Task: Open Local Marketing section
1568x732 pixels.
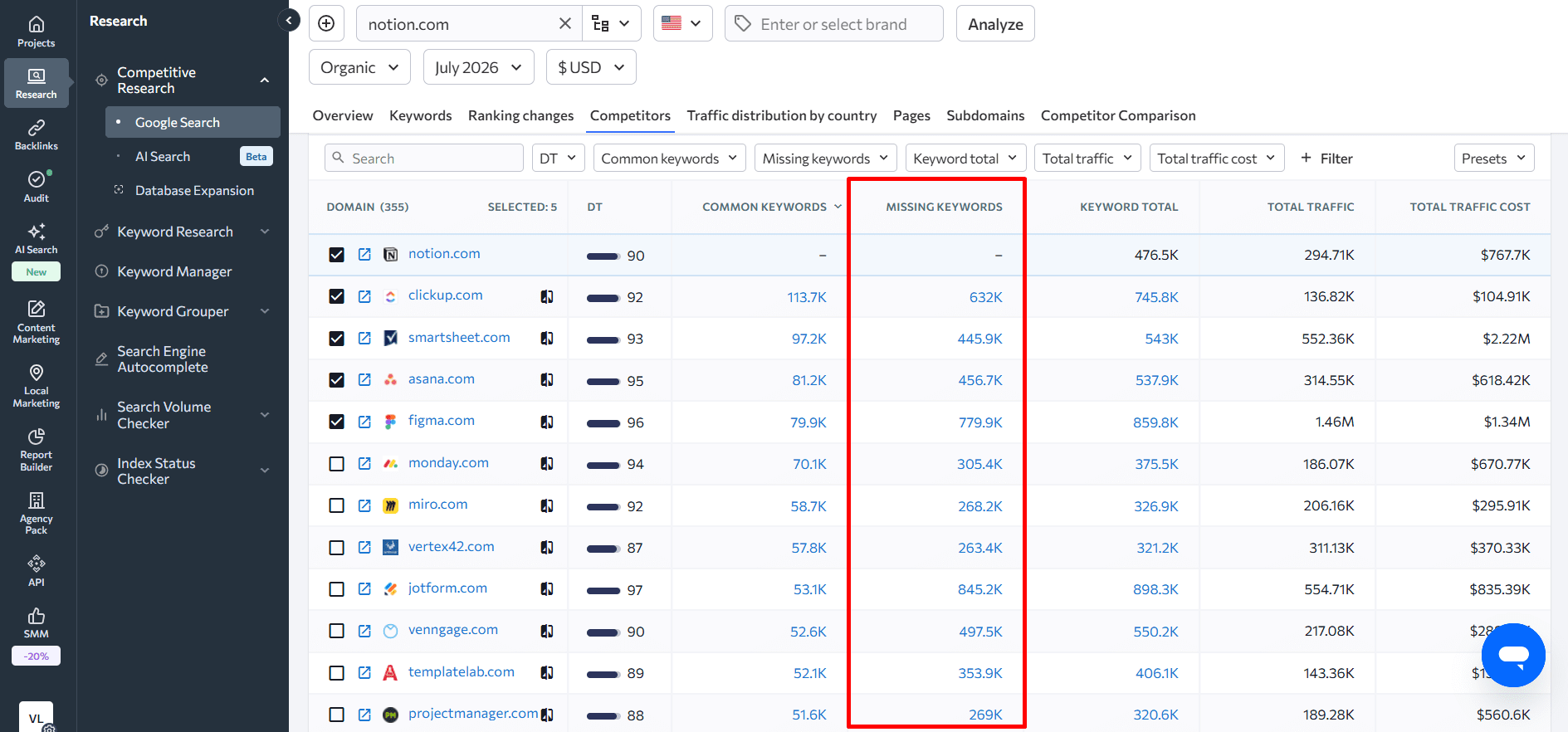Action: click(36, 386)
